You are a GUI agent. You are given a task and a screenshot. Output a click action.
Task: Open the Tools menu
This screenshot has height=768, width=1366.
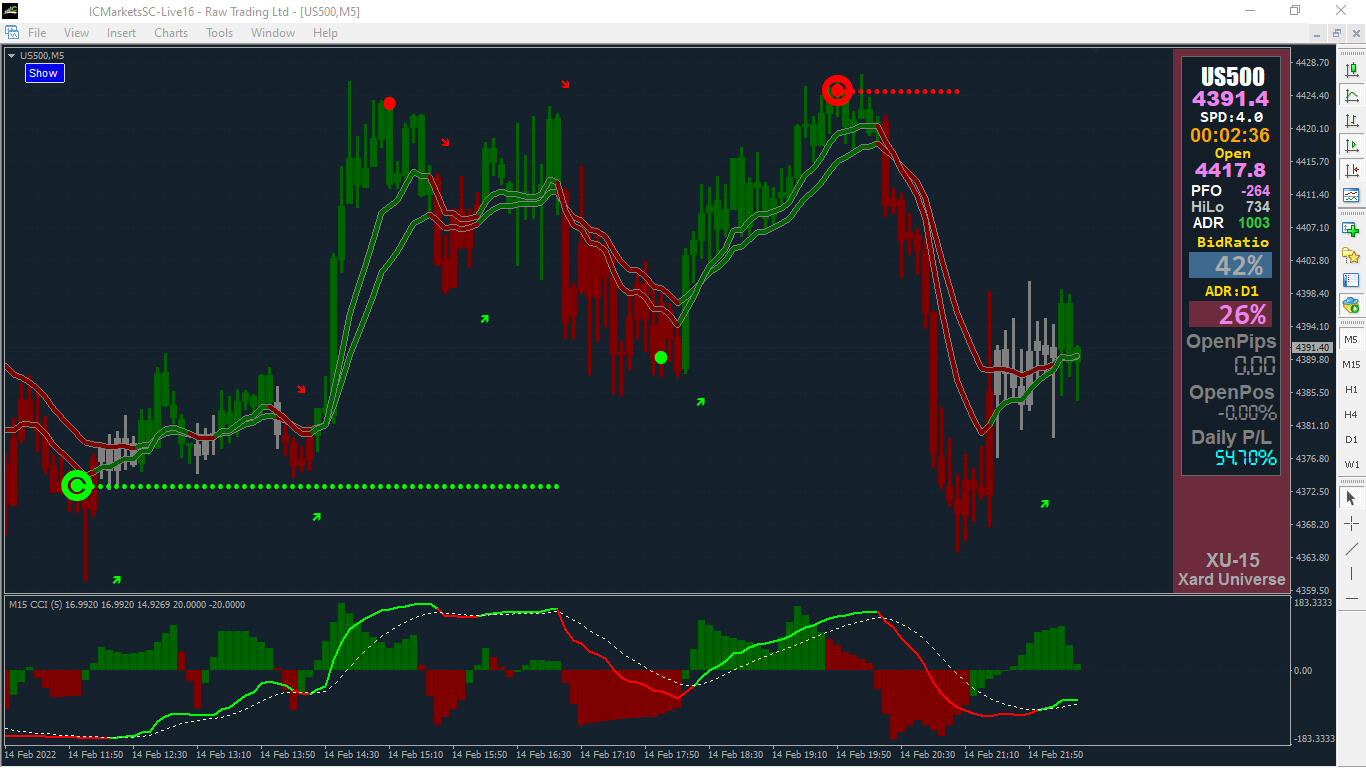pyautogui.click(x=220, y=33)
